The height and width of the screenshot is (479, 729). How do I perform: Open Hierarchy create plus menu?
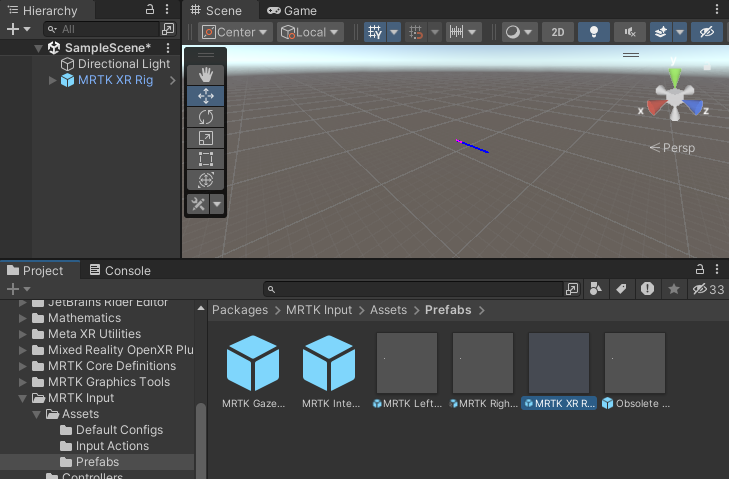[x=18, y=29]
